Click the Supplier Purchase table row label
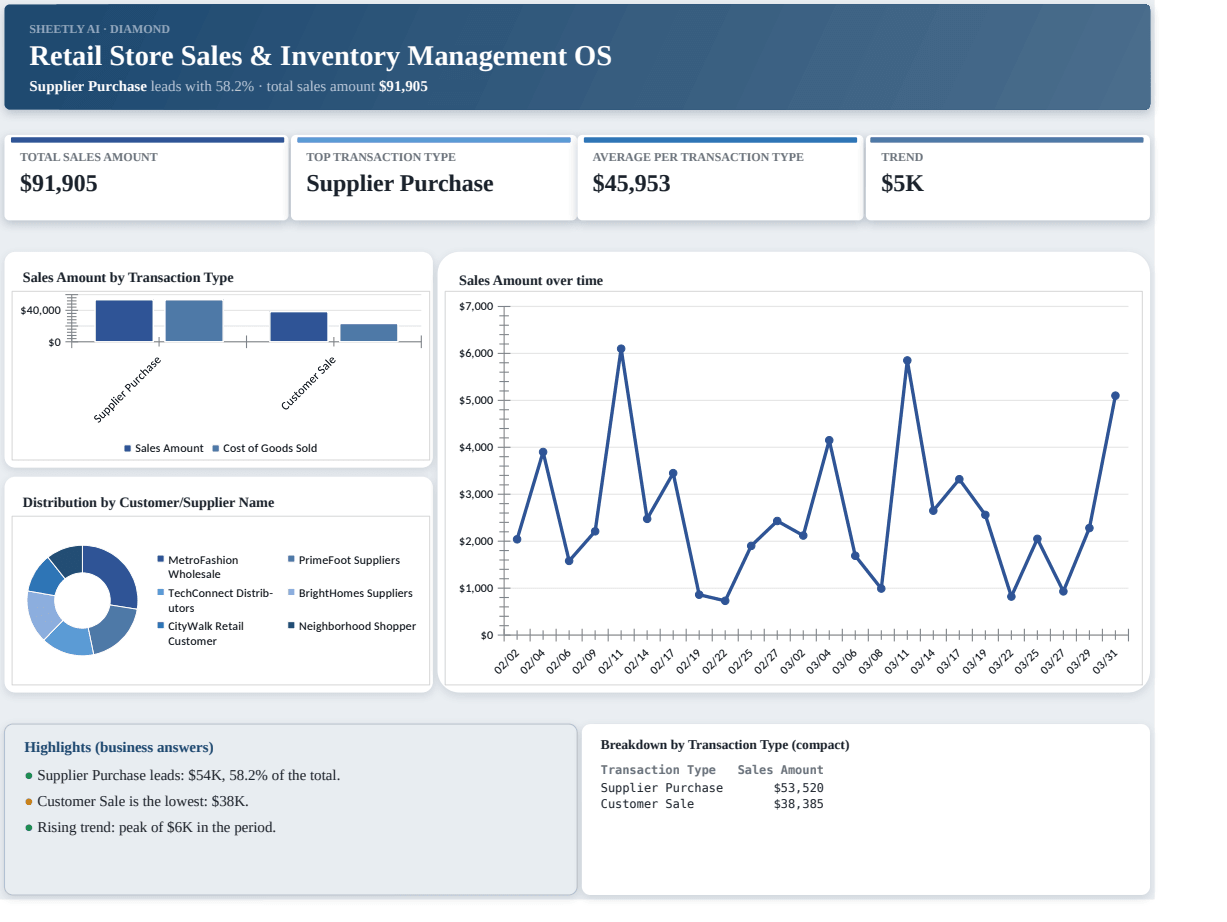Screen dimensions: 1227x922 point(662,788)
